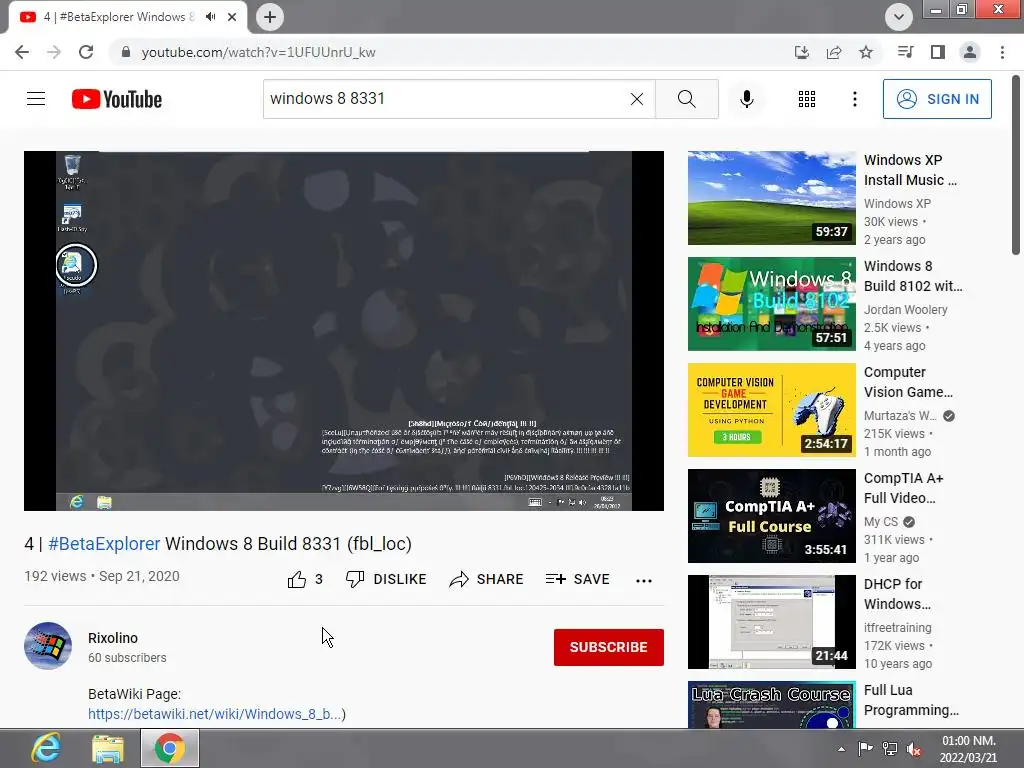Click the page vertical scrollbar

pyautogui.click(x=1016, y=165)
